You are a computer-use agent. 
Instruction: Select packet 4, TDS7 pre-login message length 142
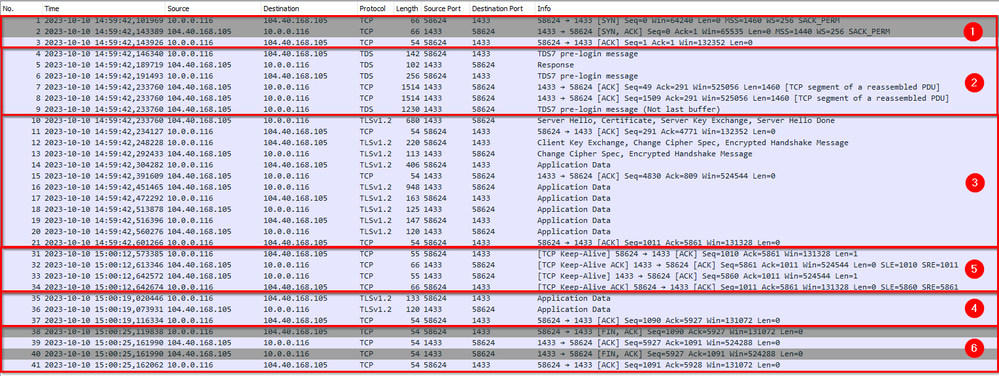click(x=500, y=54)
